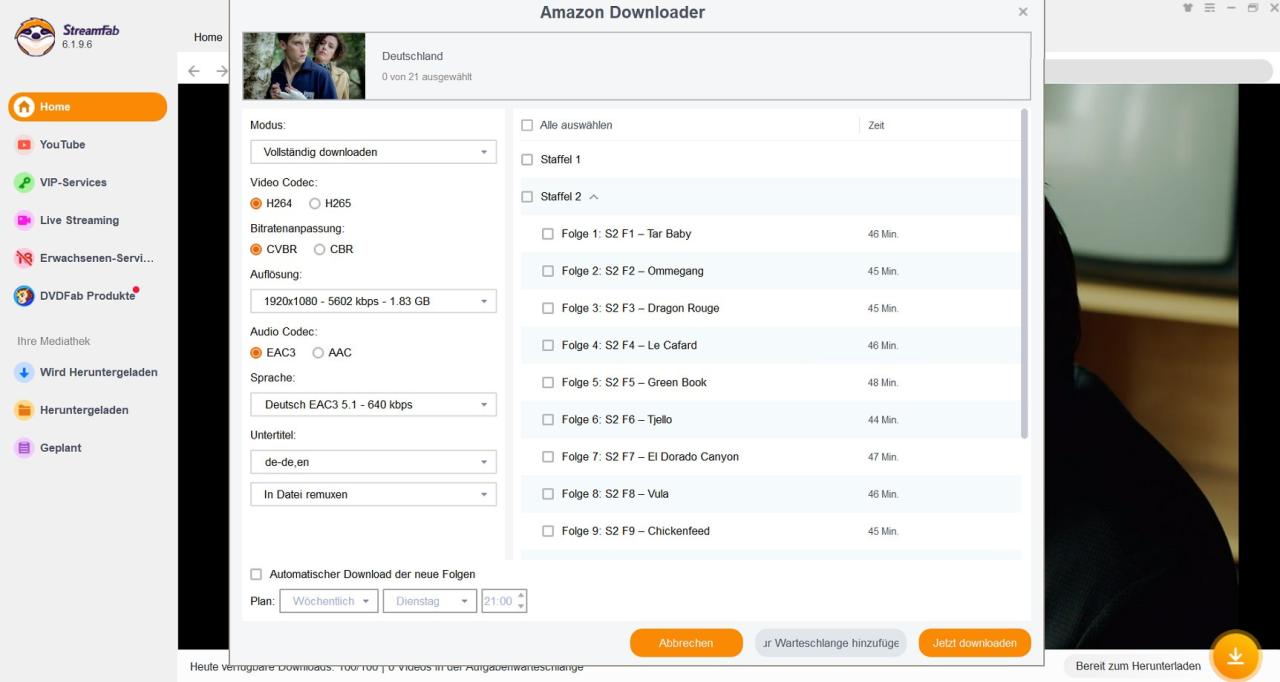Open the Auflösung resolution dropdown
Image resolution: width=1280 pixels, height=682 pixels.
[373, 301]
